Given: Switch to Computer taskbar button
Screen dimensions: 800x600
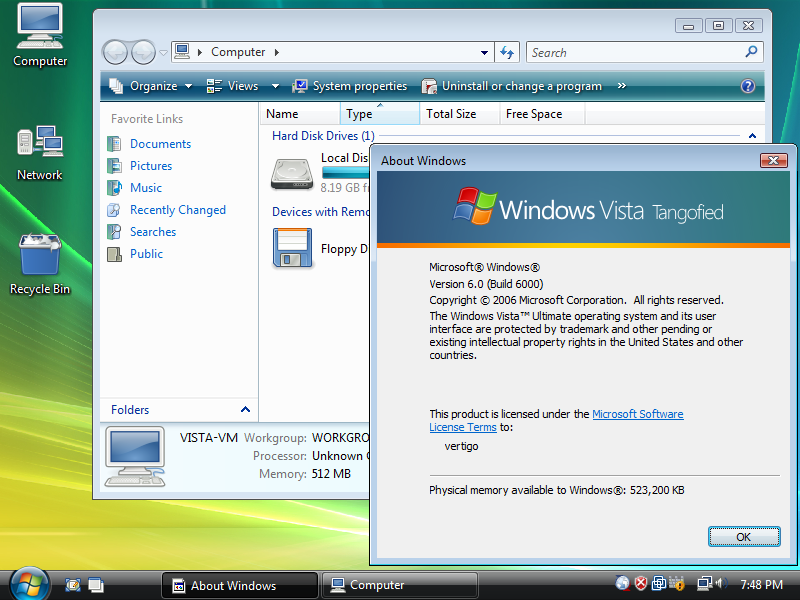Looking at the screenshot, I should (x=400, y=585).
